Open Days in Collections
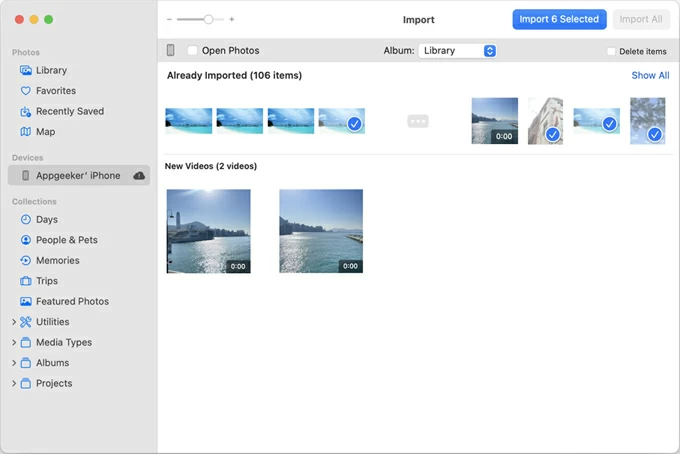 click(46, 219)
